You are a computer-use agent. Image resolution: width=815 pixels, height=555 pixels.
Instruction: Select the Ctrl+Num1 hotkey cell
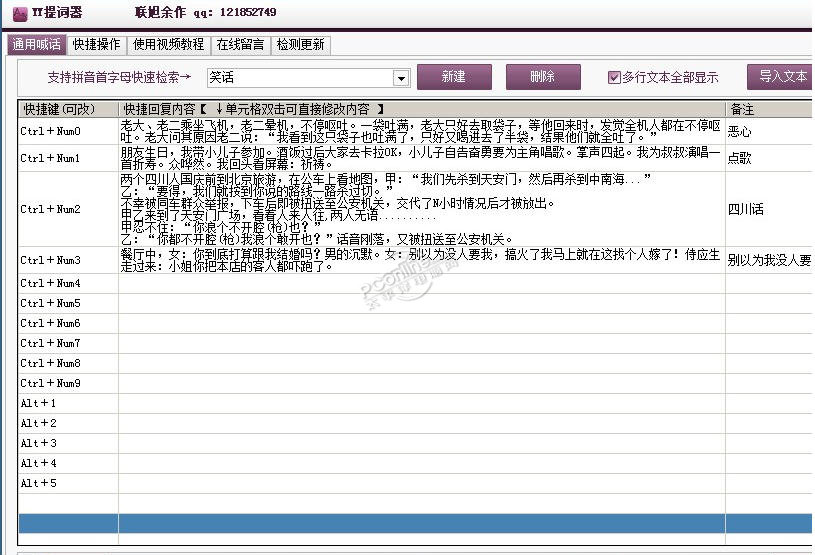[x=69, y=158]
